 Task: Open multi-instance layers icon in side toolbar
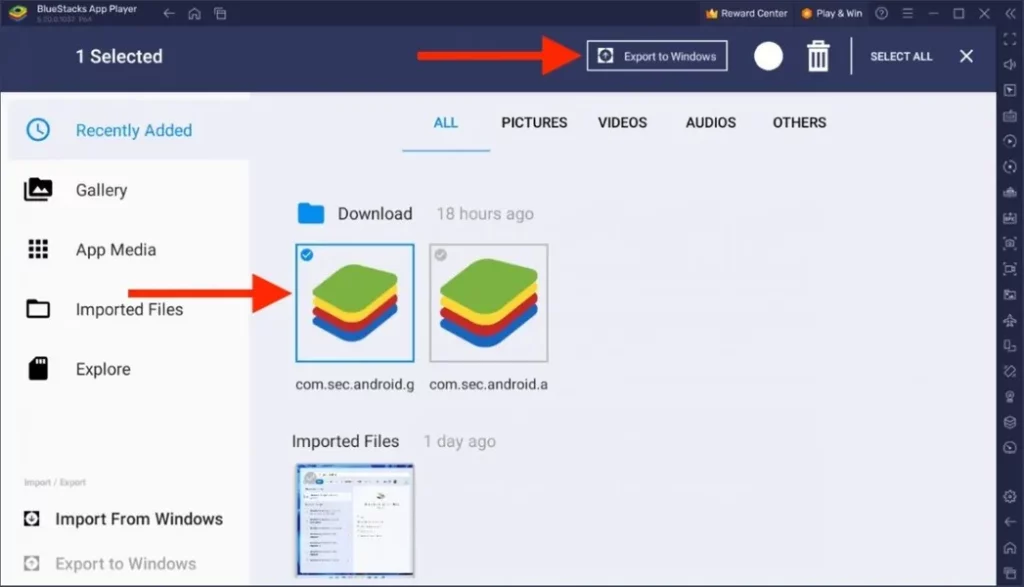click(1010, 422)
